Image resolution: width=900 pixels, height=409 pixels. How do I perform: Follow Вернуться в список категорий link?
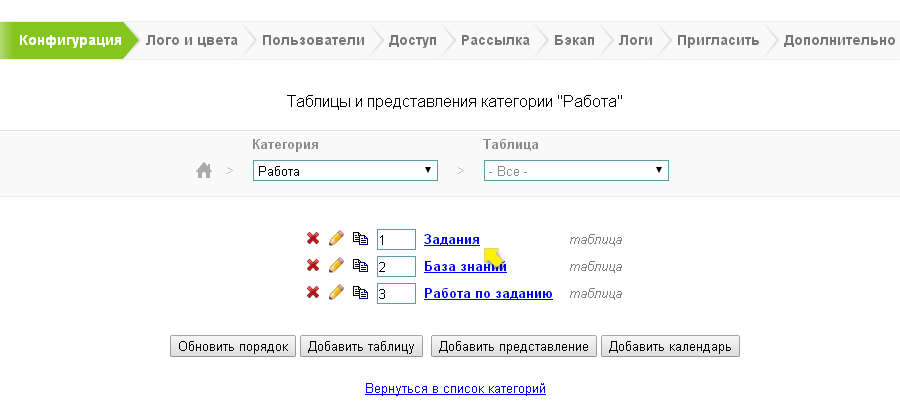click(x=456, y=388)
